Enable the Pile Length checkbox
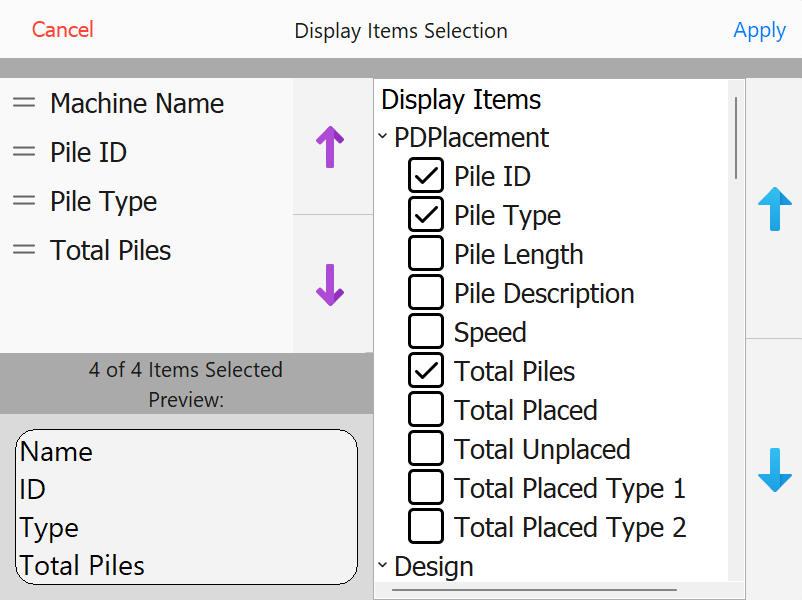 426,253
